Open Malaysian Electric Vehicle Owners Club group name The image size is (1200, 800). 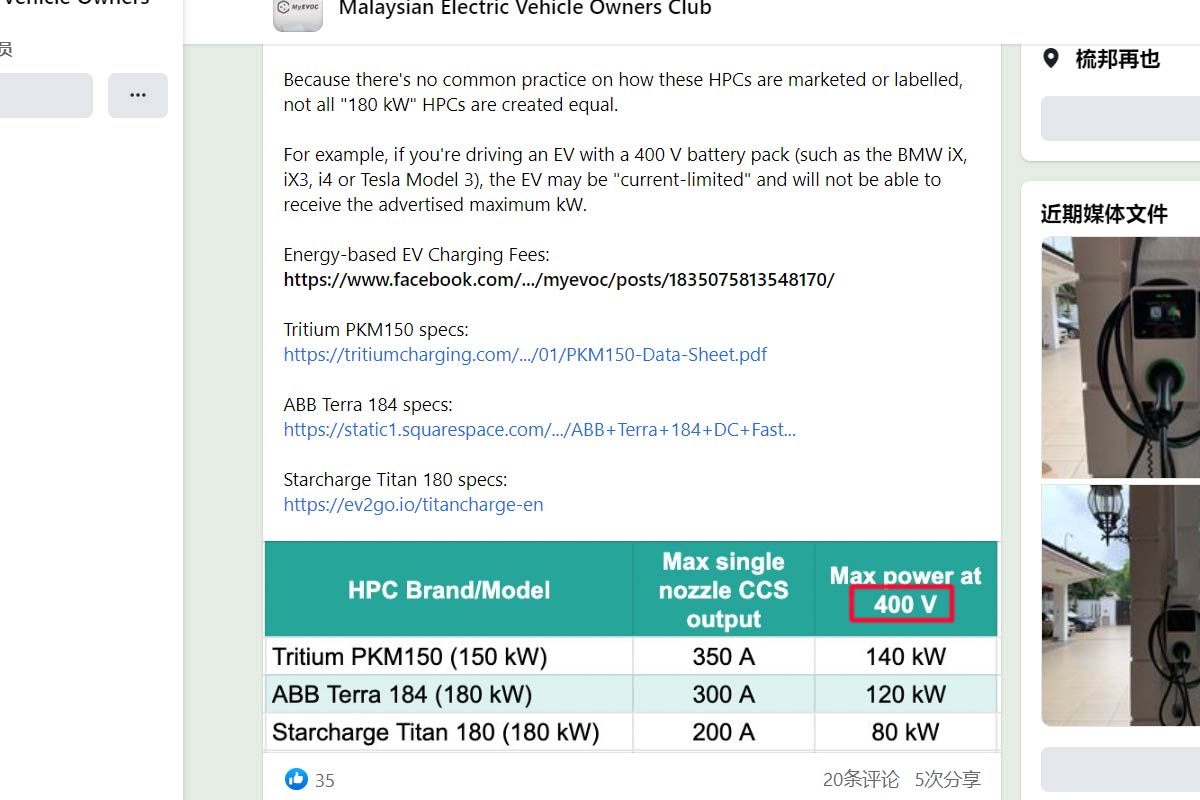coord(525,9)
